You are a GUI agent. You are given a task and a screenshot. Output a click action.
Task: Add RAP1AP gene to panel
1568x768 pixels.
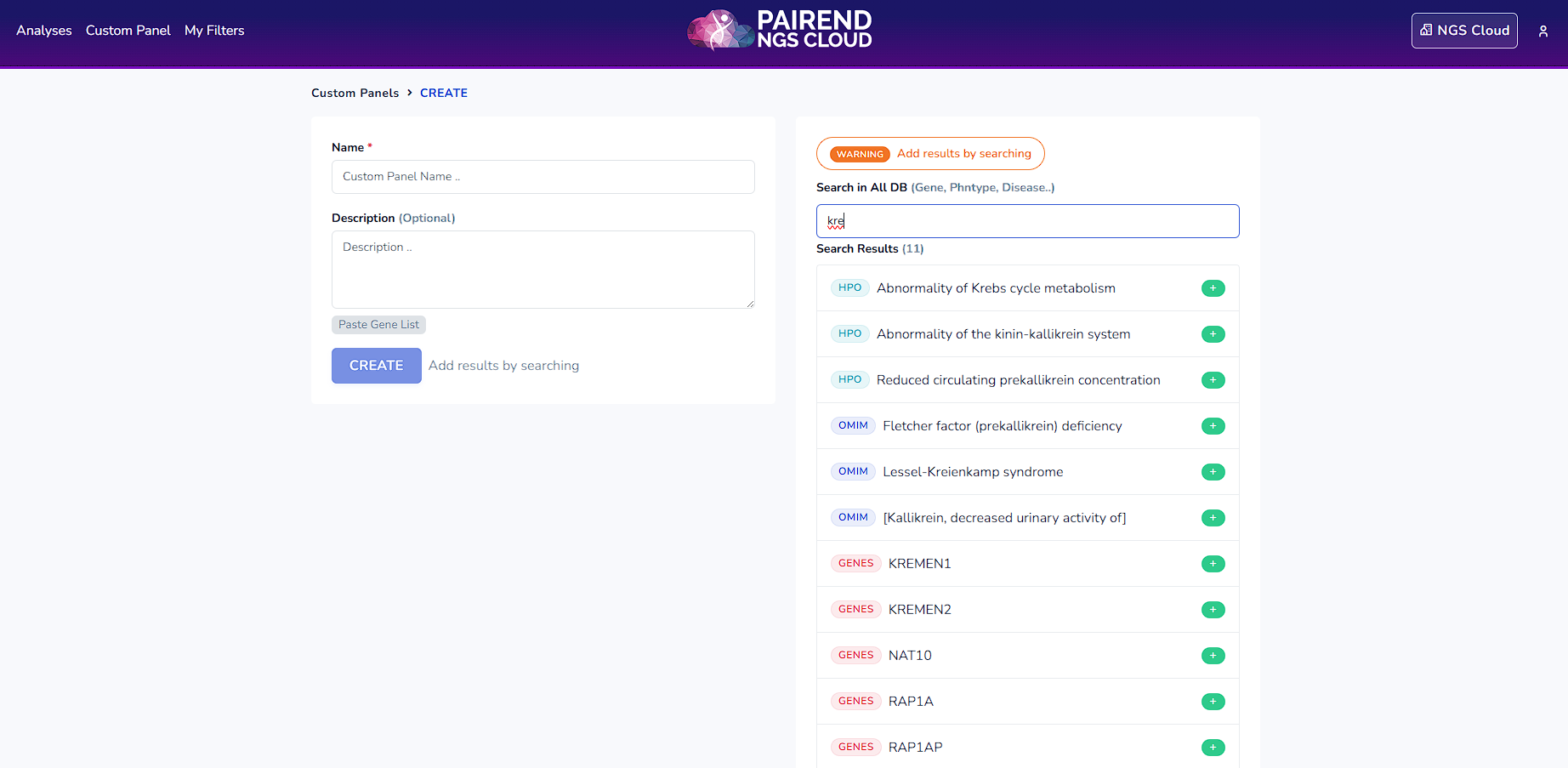point(1213,748)
